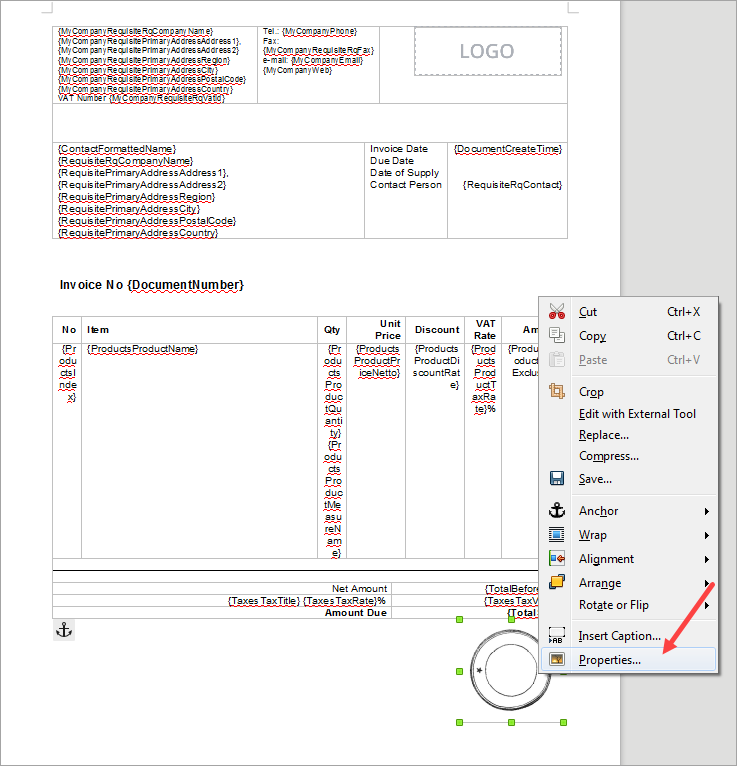Click the Cut scissors icon
This screenshot has height=766, width=737.
point(557,311)
